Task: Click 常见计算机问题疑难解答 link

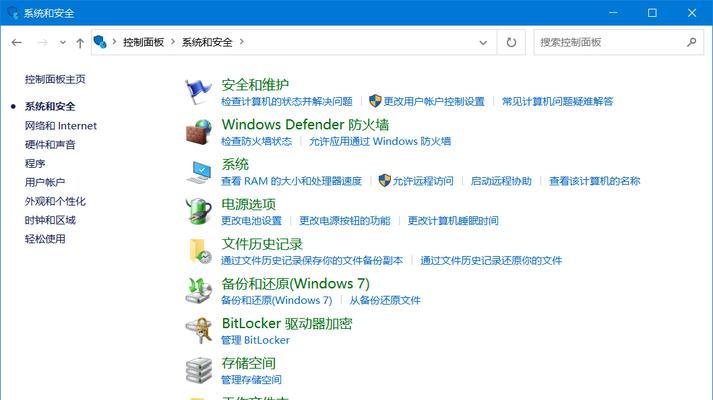Action: click(557, 101)
